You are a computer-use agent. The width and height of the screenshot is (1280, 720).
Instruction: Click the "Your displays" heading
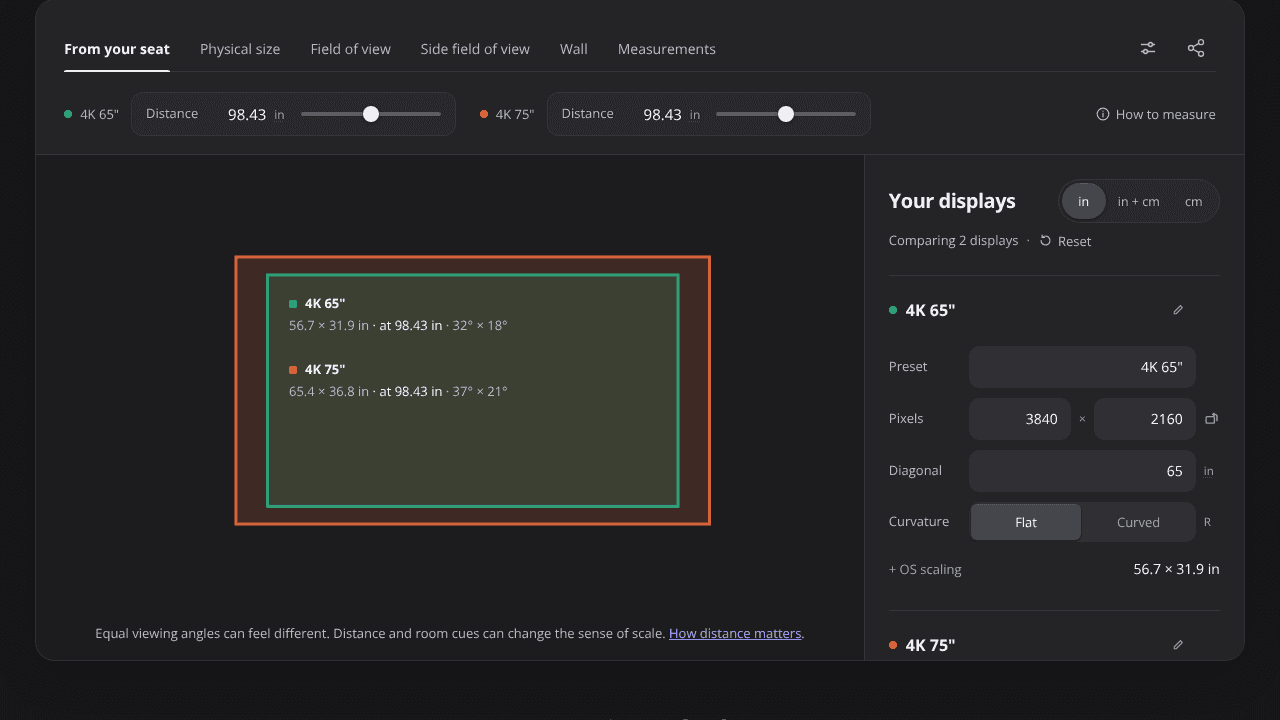pos(952,201)
